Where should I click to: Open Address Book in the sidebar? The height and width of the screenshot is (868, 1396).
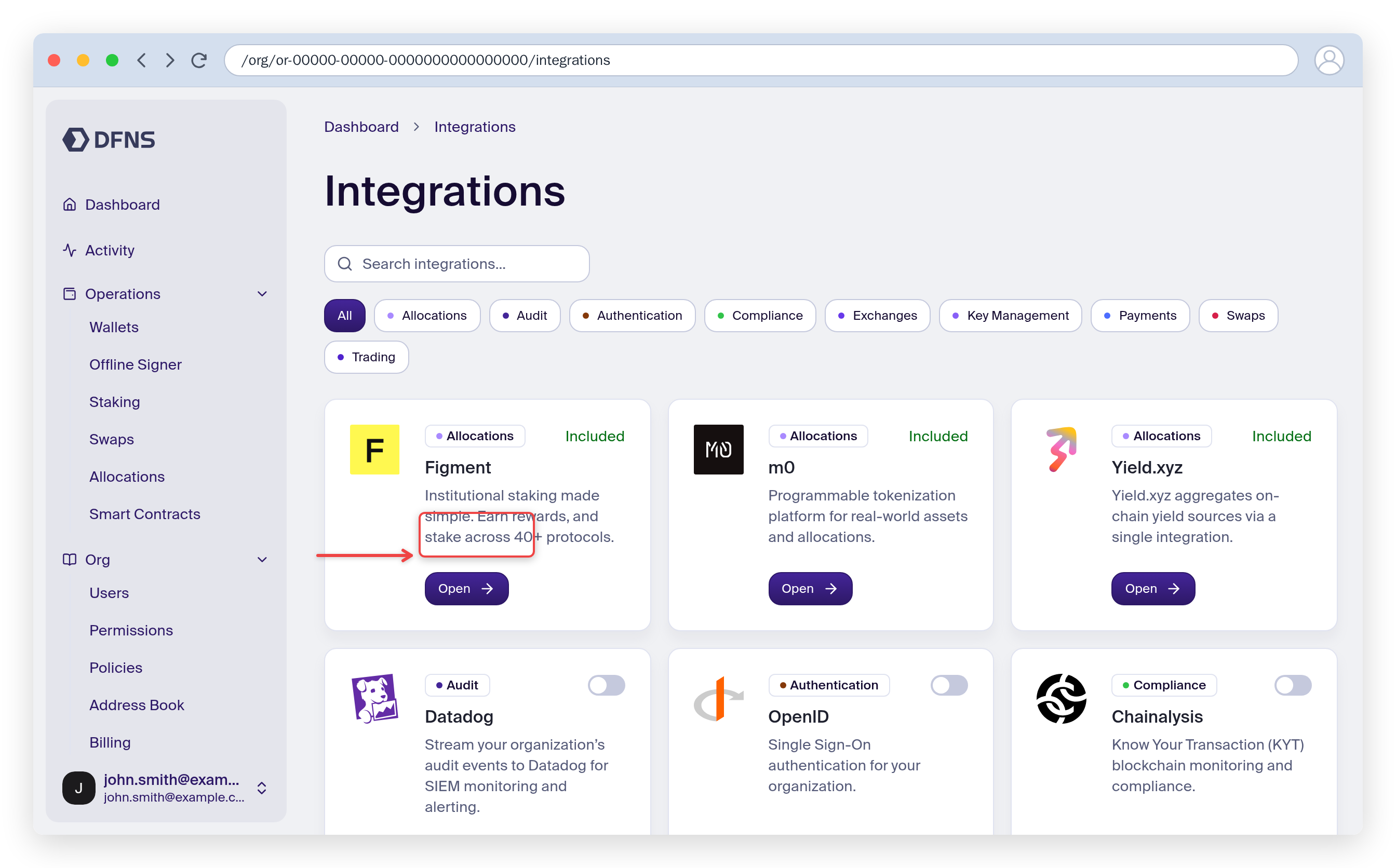pyautogui.click(x=137, y=705)
